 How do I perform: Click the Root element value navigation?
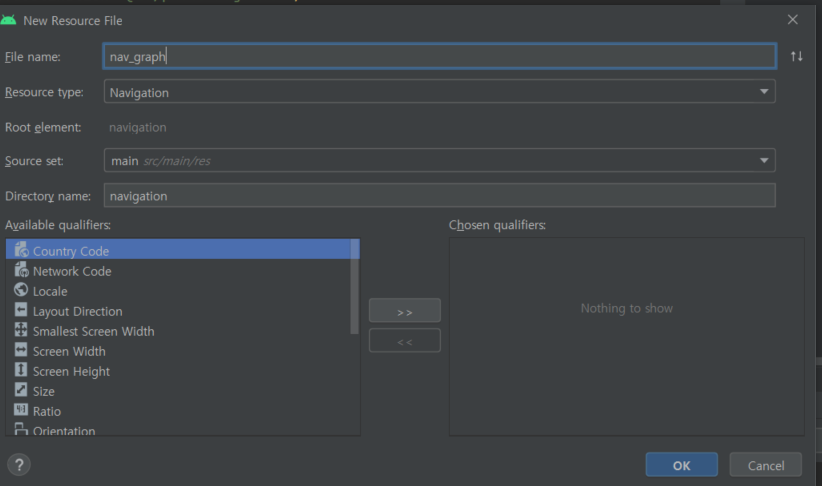click(x=137, y=127)
